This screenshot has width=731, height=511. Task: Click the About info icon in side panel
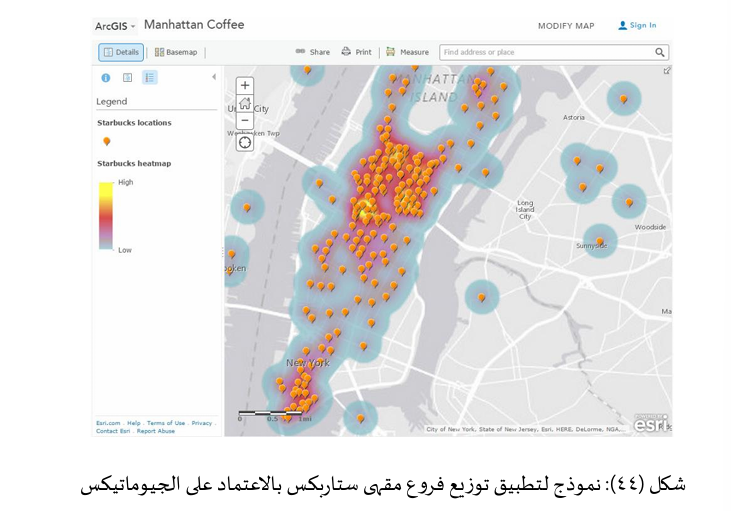click(106, 77)
